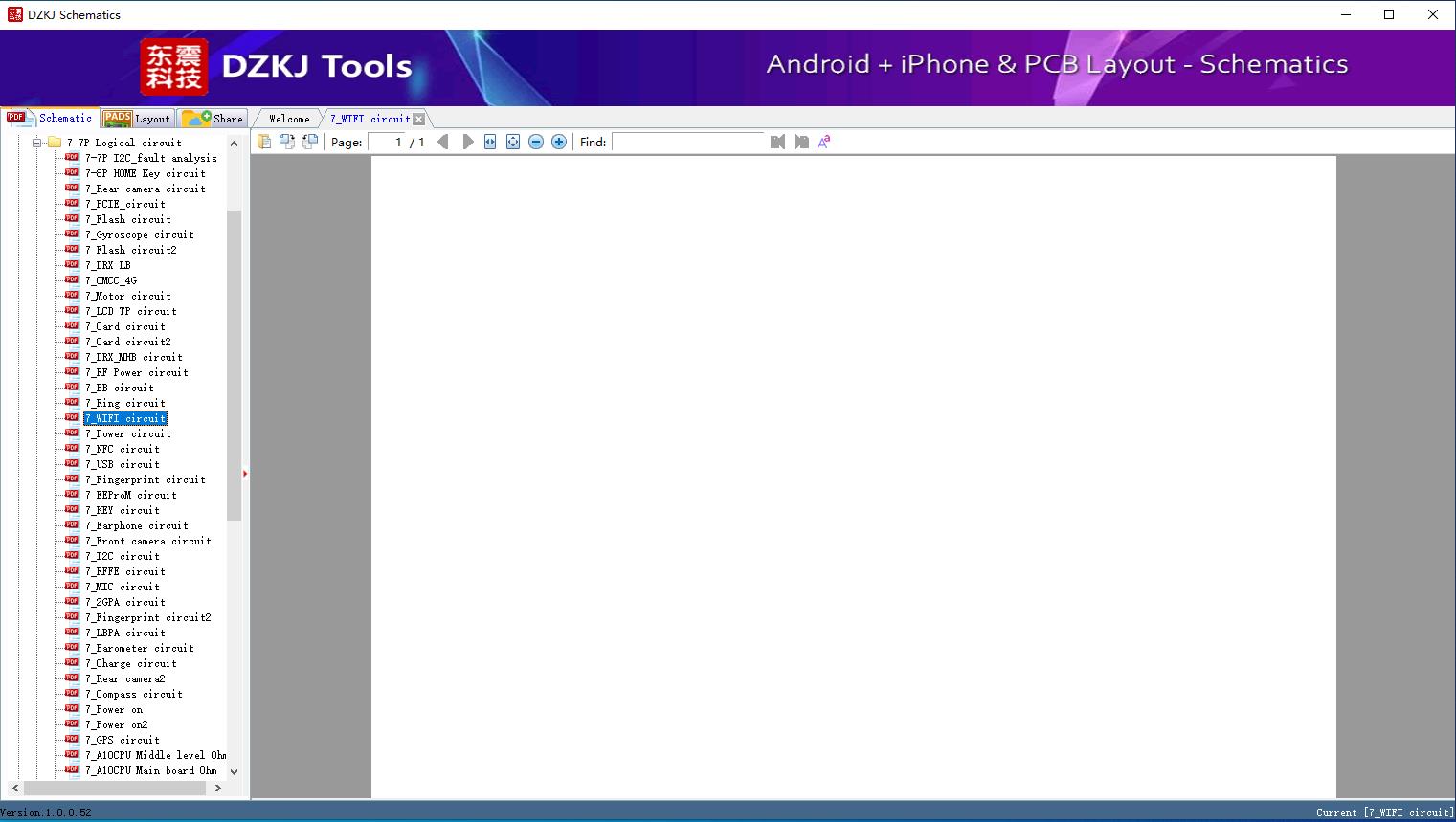Select 7_WIFI circuit in tree

pyautogui.click(x=125, y=418)
